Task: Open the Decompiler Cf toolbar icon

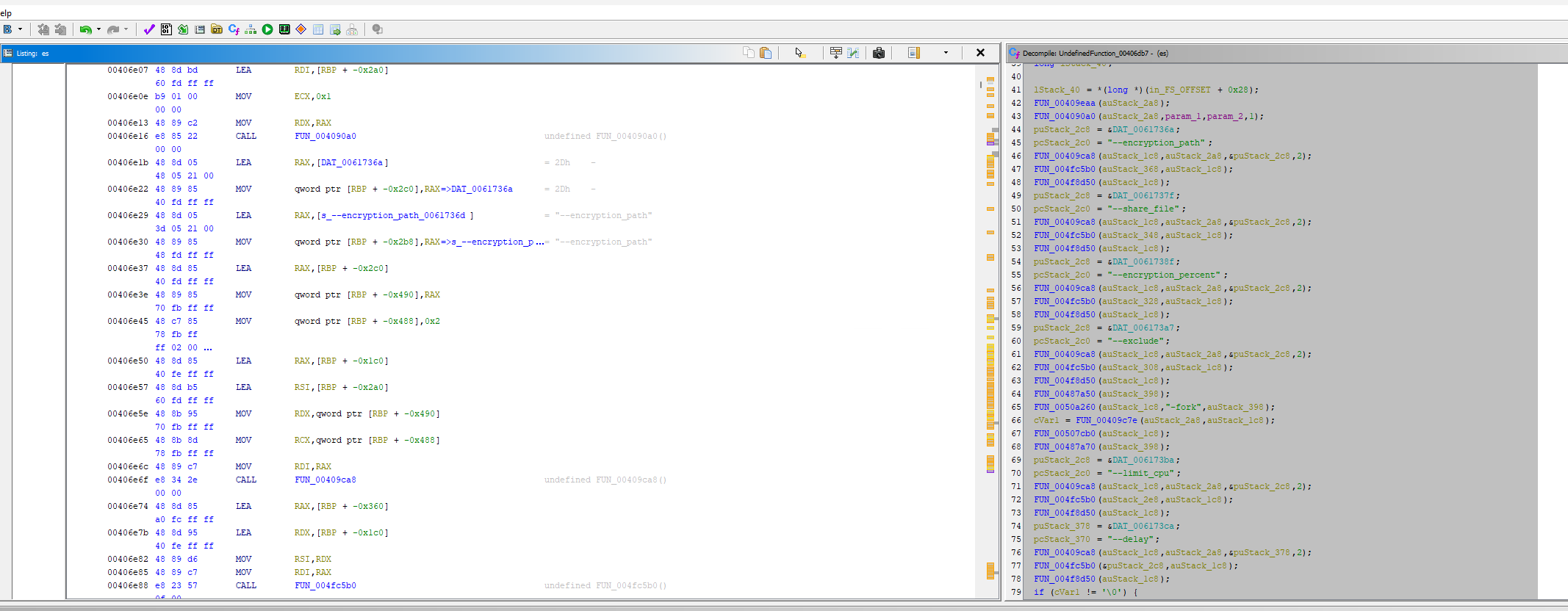Action: (234, 29)
